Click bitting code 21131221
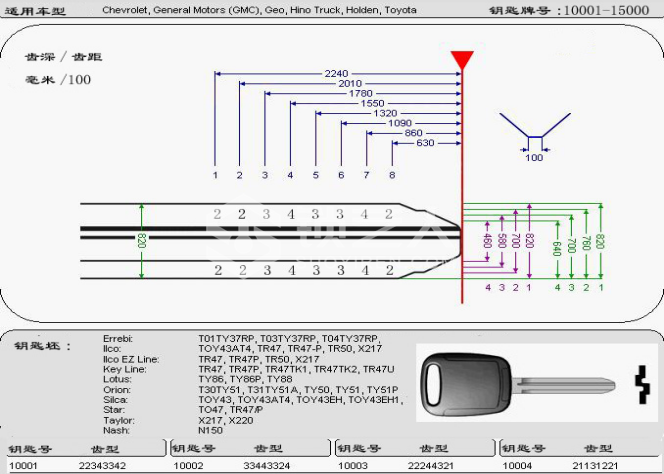This screenshot has width=664, height=474. 595,466
